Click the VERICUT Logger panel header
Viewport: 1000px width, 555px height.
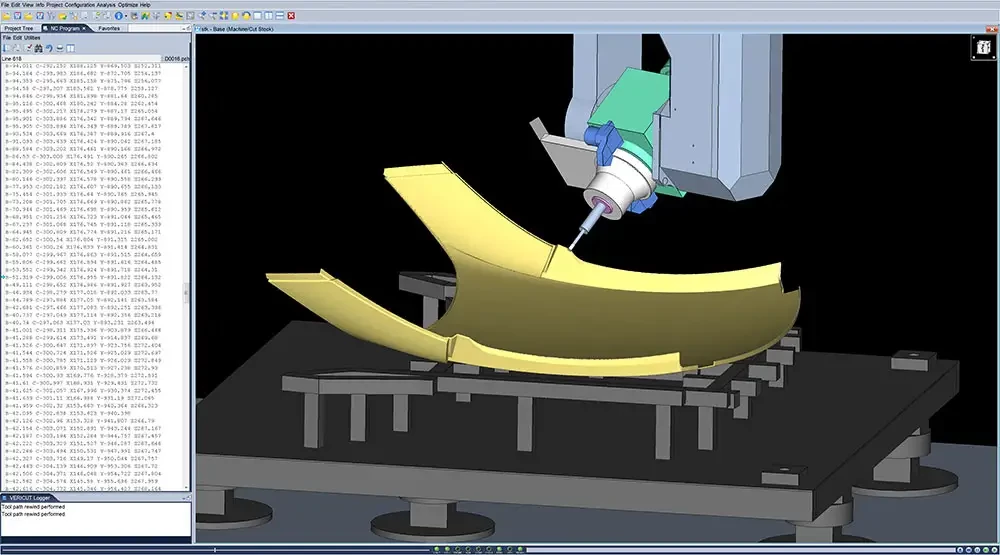[x=40, y=497]
